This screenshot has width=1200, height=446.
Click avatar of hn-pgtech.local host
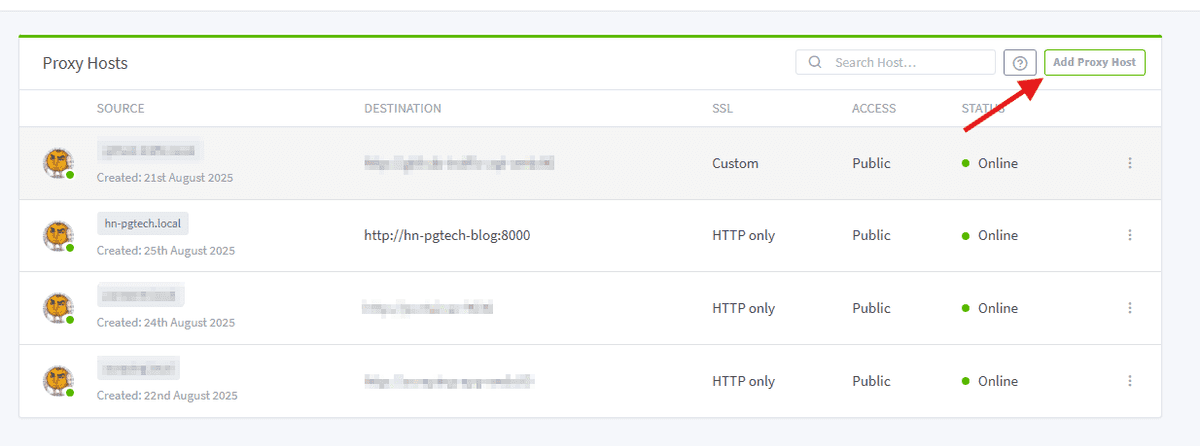coord(58,236)
